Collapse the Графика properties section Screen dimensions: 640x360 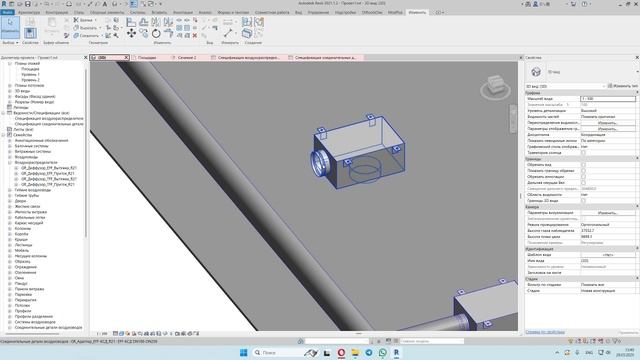pos(637,93)
